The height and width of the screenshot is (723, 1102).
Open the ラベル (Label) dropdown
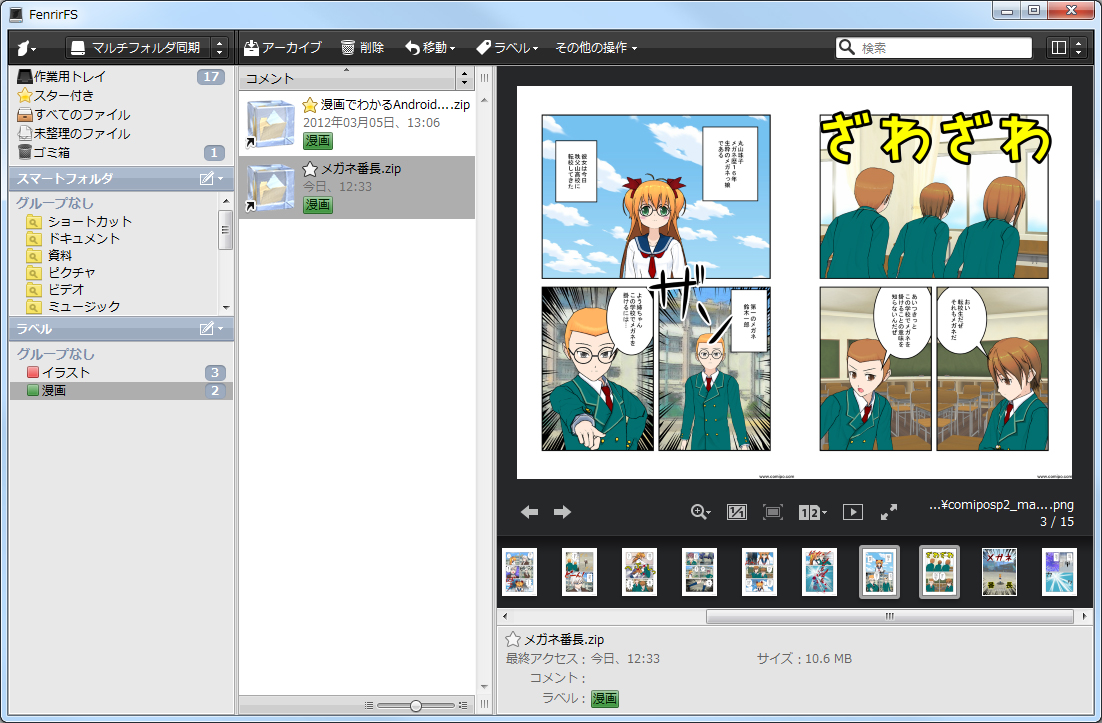point(510,46)
